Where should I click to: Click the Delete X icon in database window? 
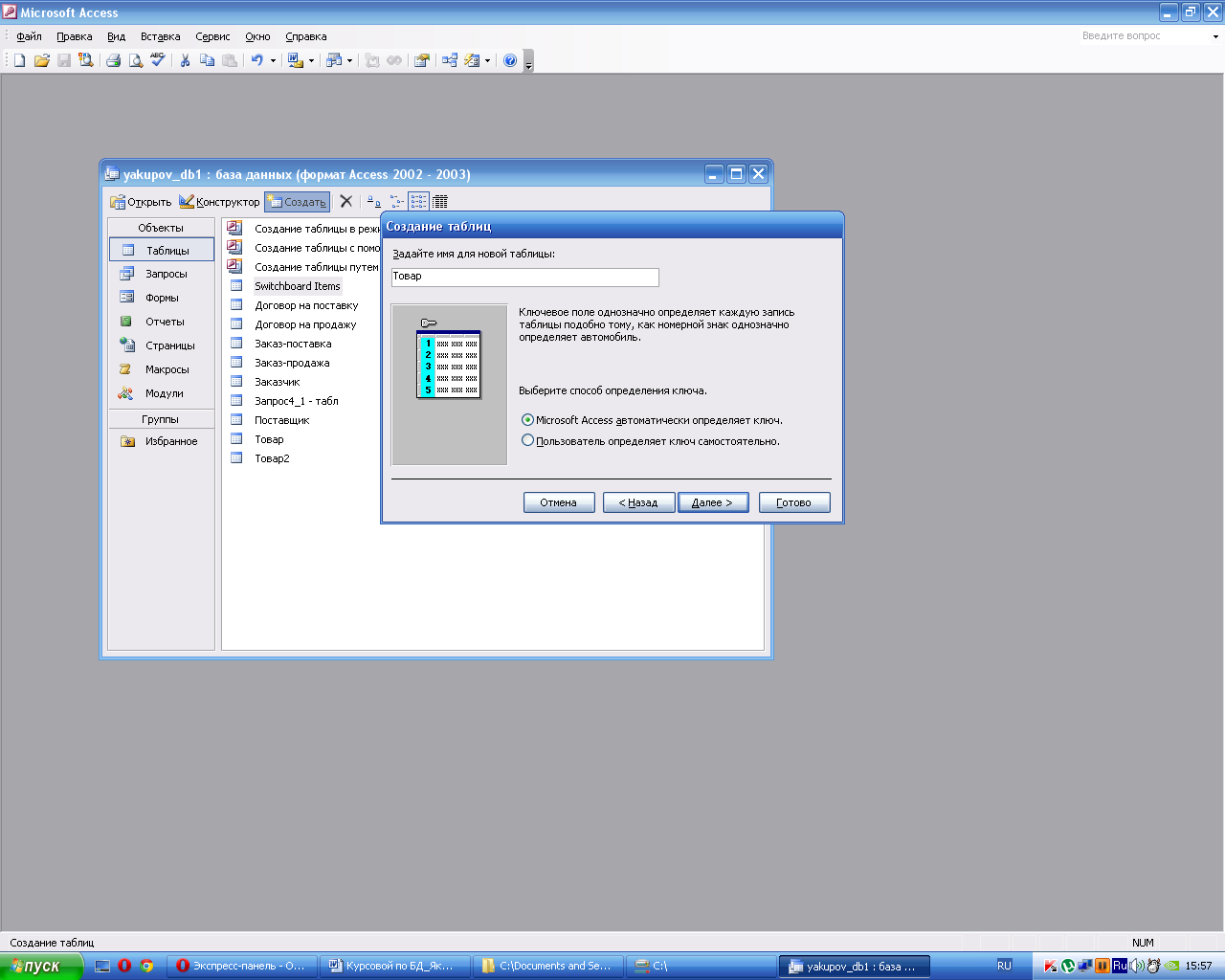click(346, 201)
